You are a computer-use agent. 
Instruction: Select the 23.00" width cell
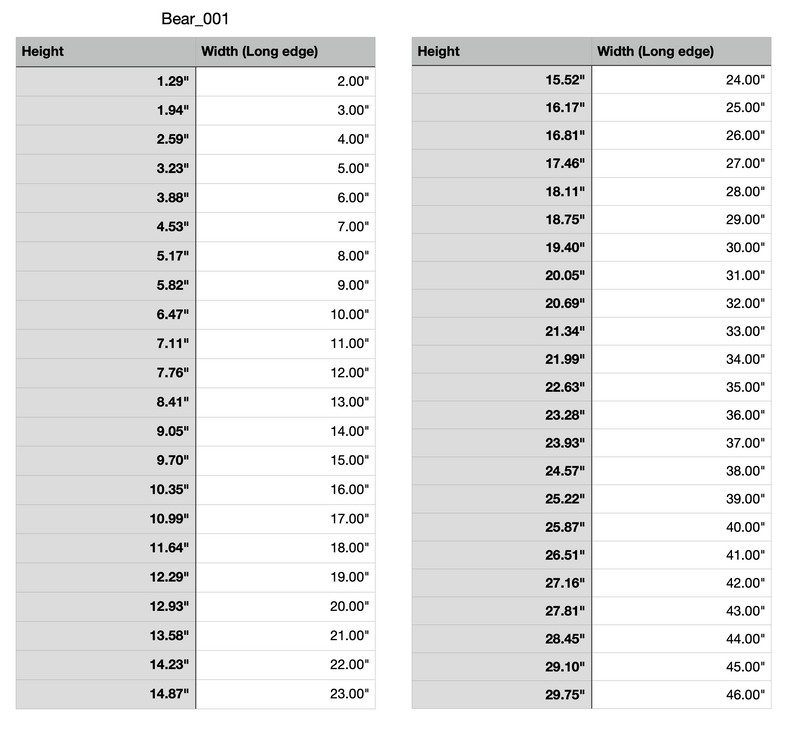(x=285, y=694)
